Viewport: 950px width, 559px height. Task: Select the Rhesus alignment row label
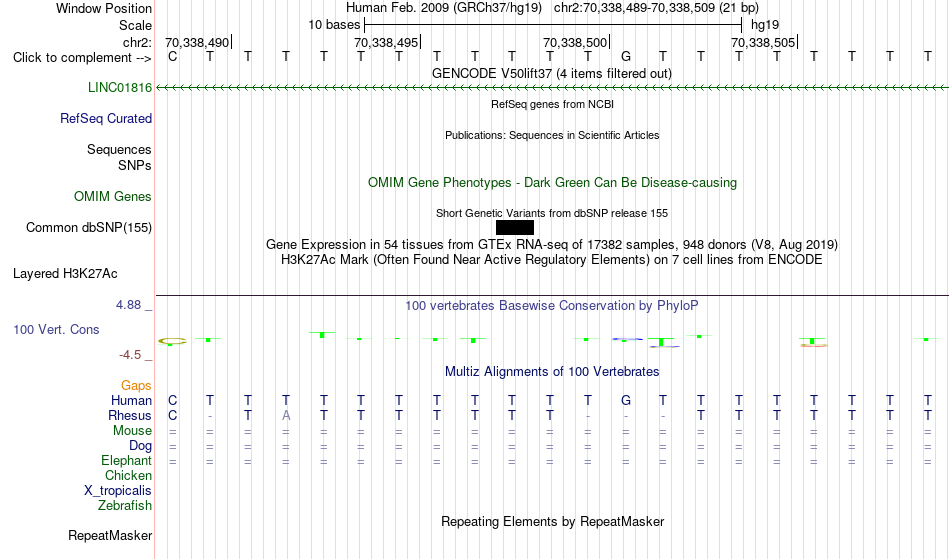click(130, 415)
